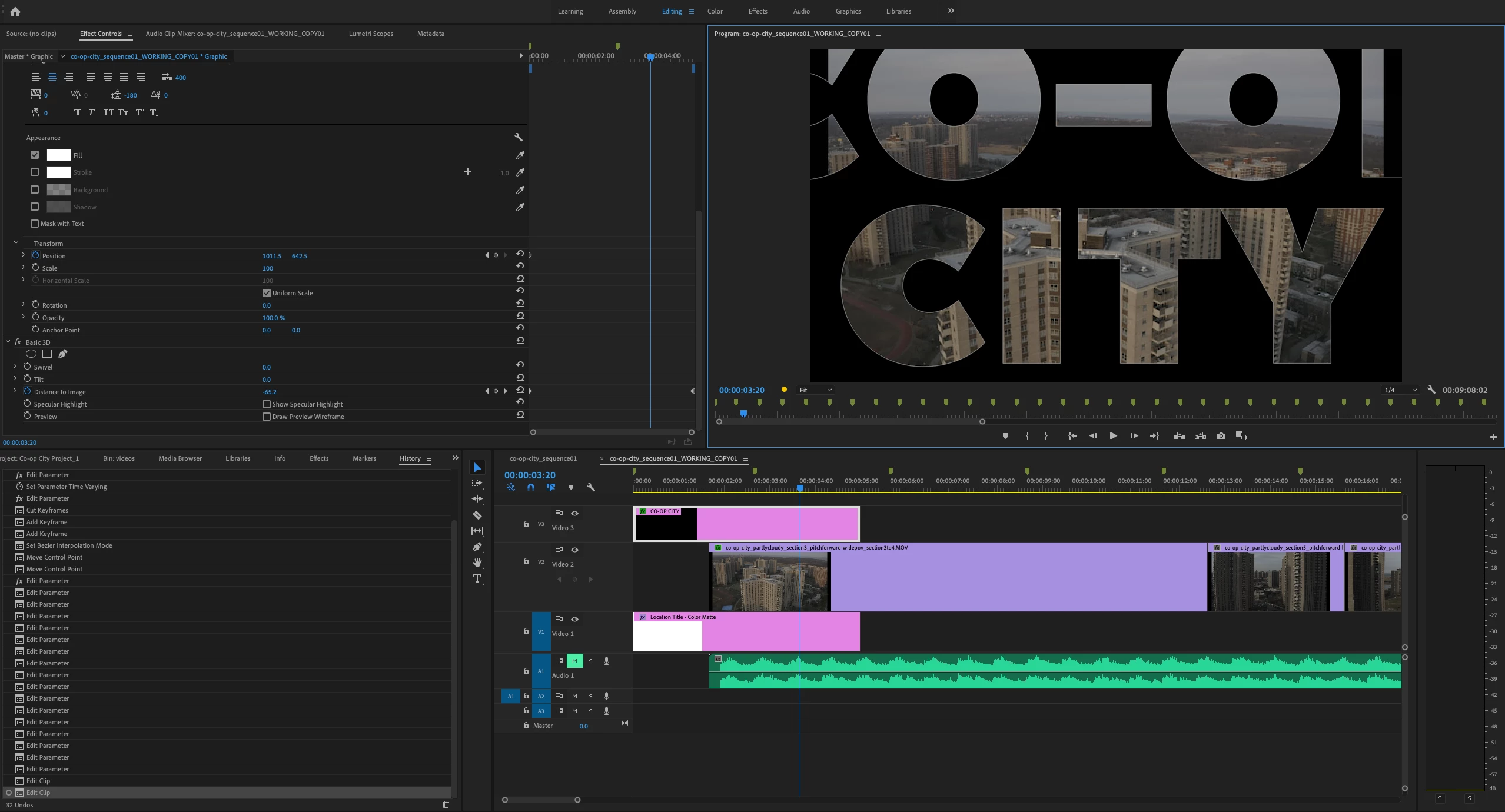The image size is (1505, 812).
Task: Check the Mask with Text option
Action: (35, 224)
